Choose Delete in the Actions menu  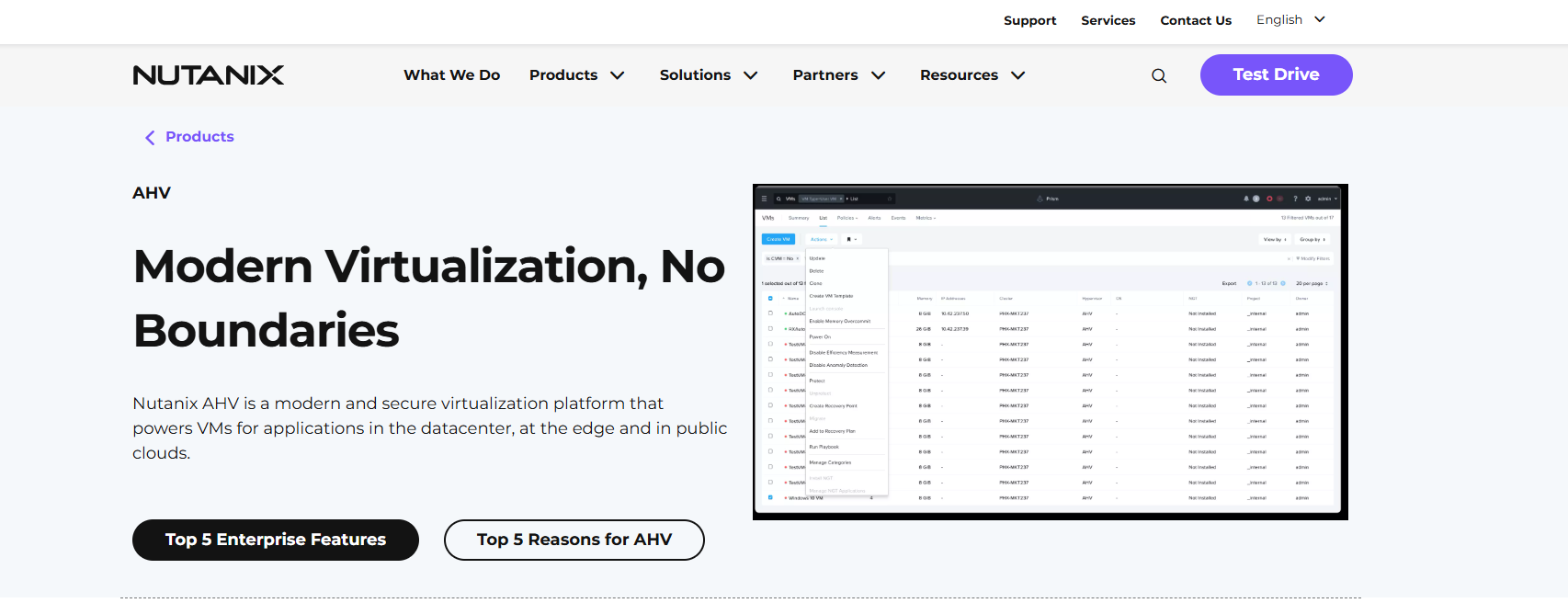816,271
